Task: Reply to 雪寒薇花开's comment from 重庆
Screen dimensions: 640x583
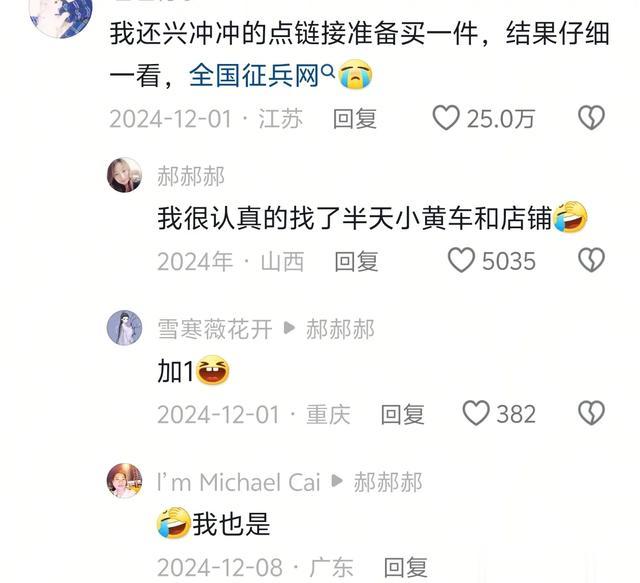Action: pyautogui.click(x=402, y=414)
